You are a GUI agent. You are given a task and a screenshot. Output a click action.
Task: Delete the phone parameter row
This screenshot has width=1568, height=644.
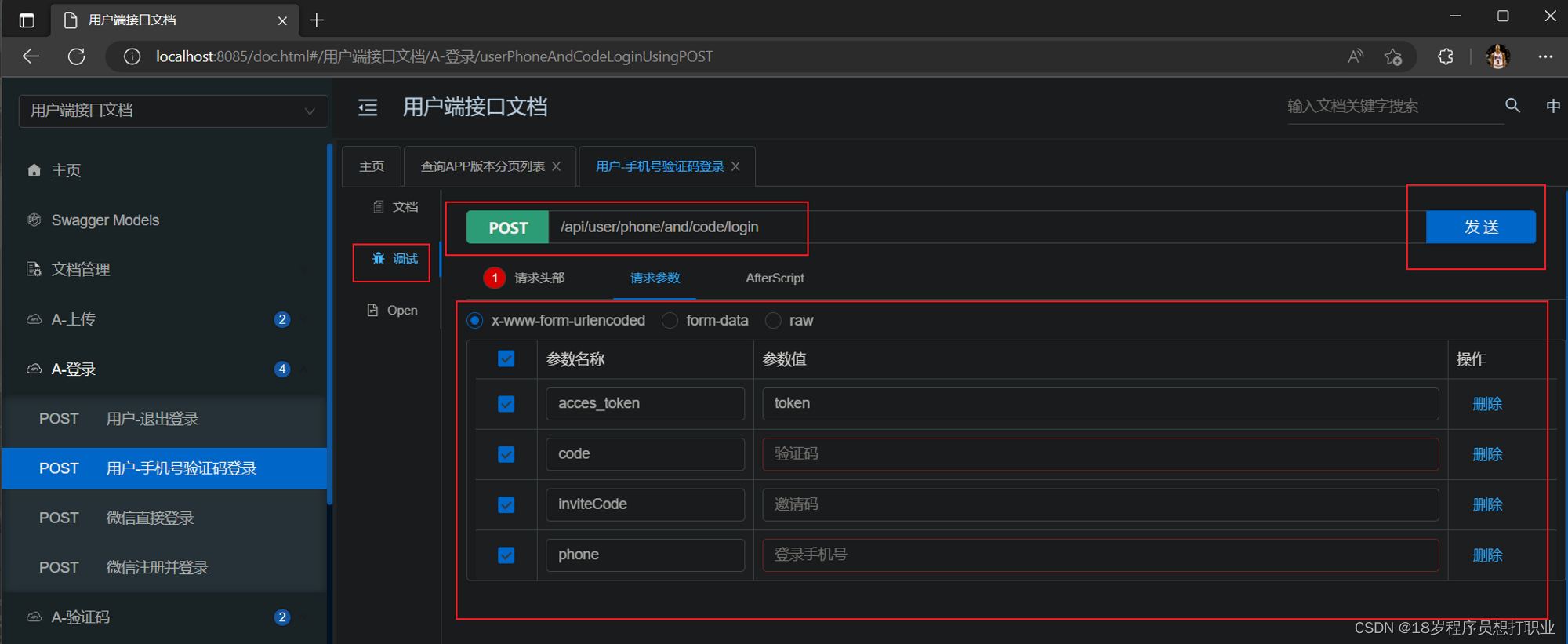(x=1487, y=555)
